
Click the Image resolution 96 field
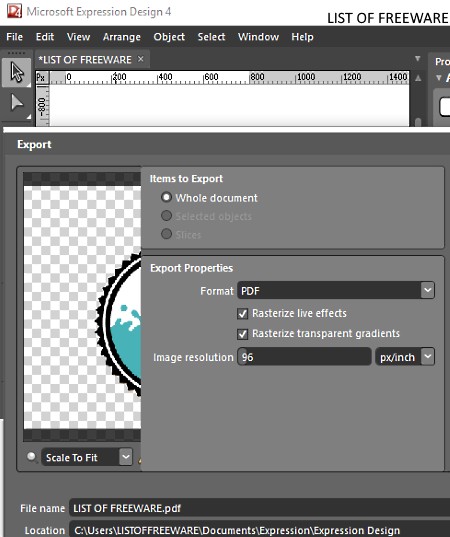pyautogui.click(x=304, y=357)
